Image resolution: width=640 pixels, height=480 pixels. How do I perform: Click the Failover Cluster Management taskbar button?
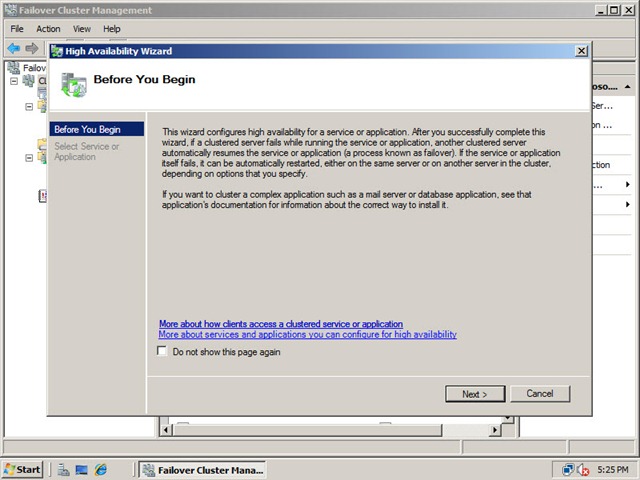click(x=202, y=470)
